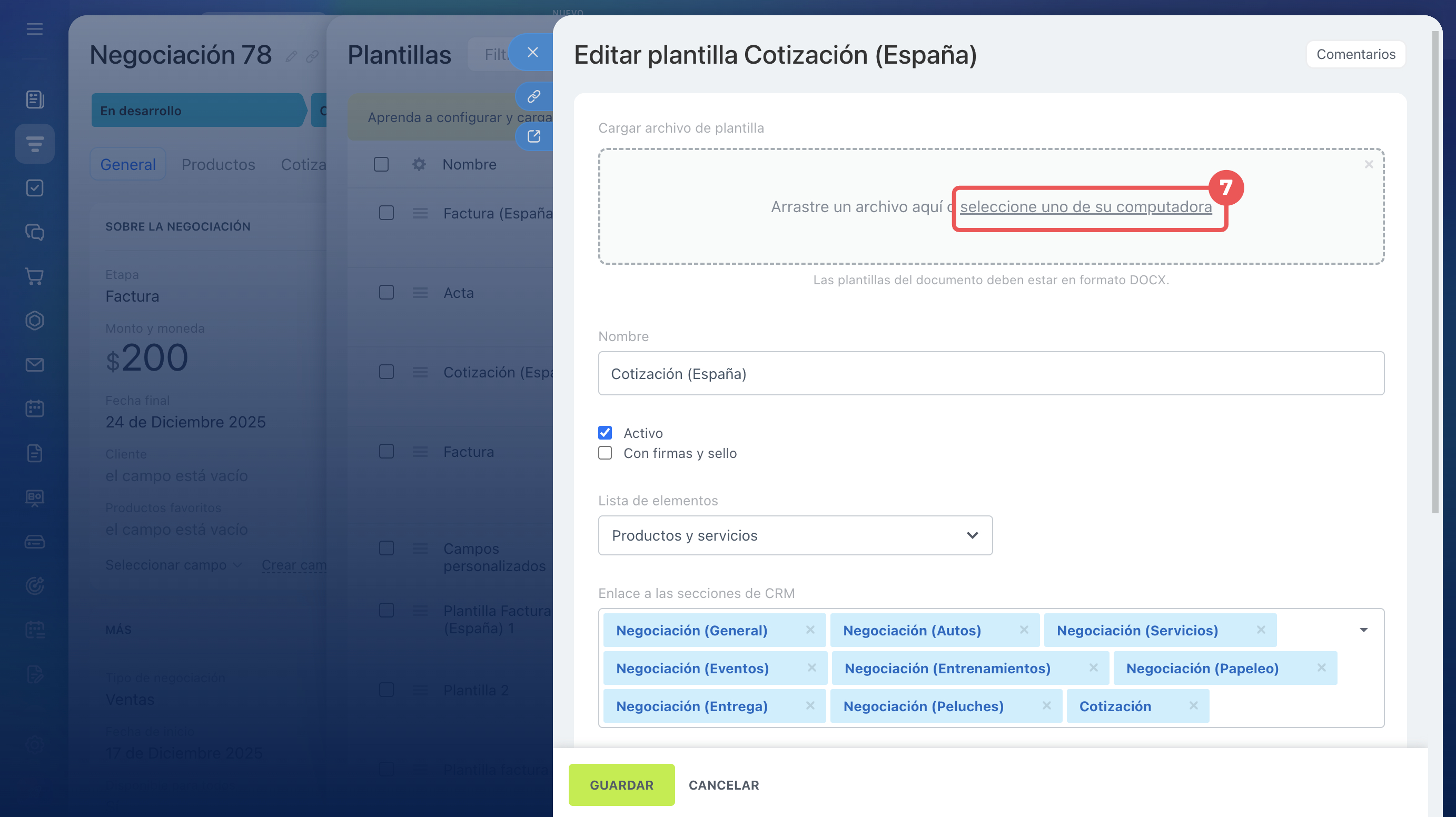Remove the Cotización tag
The image size is (1456, 817).
pos(1193,706)
